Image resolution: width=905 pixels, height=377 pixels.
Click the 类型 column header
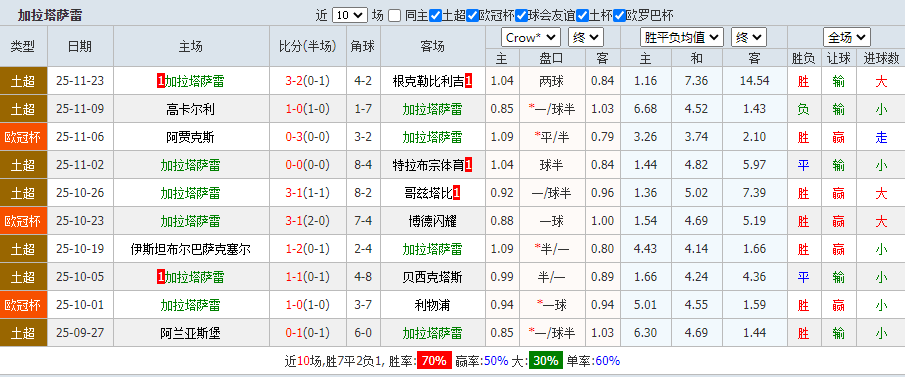[23, 46]
